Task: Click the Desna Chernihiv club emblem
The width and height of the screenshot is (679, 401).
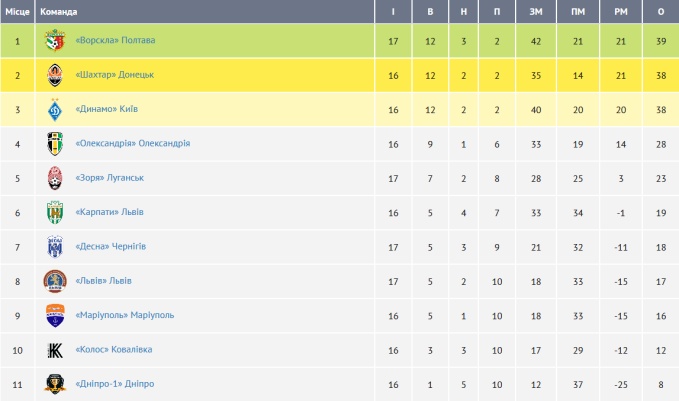Action: click(55, 247)
